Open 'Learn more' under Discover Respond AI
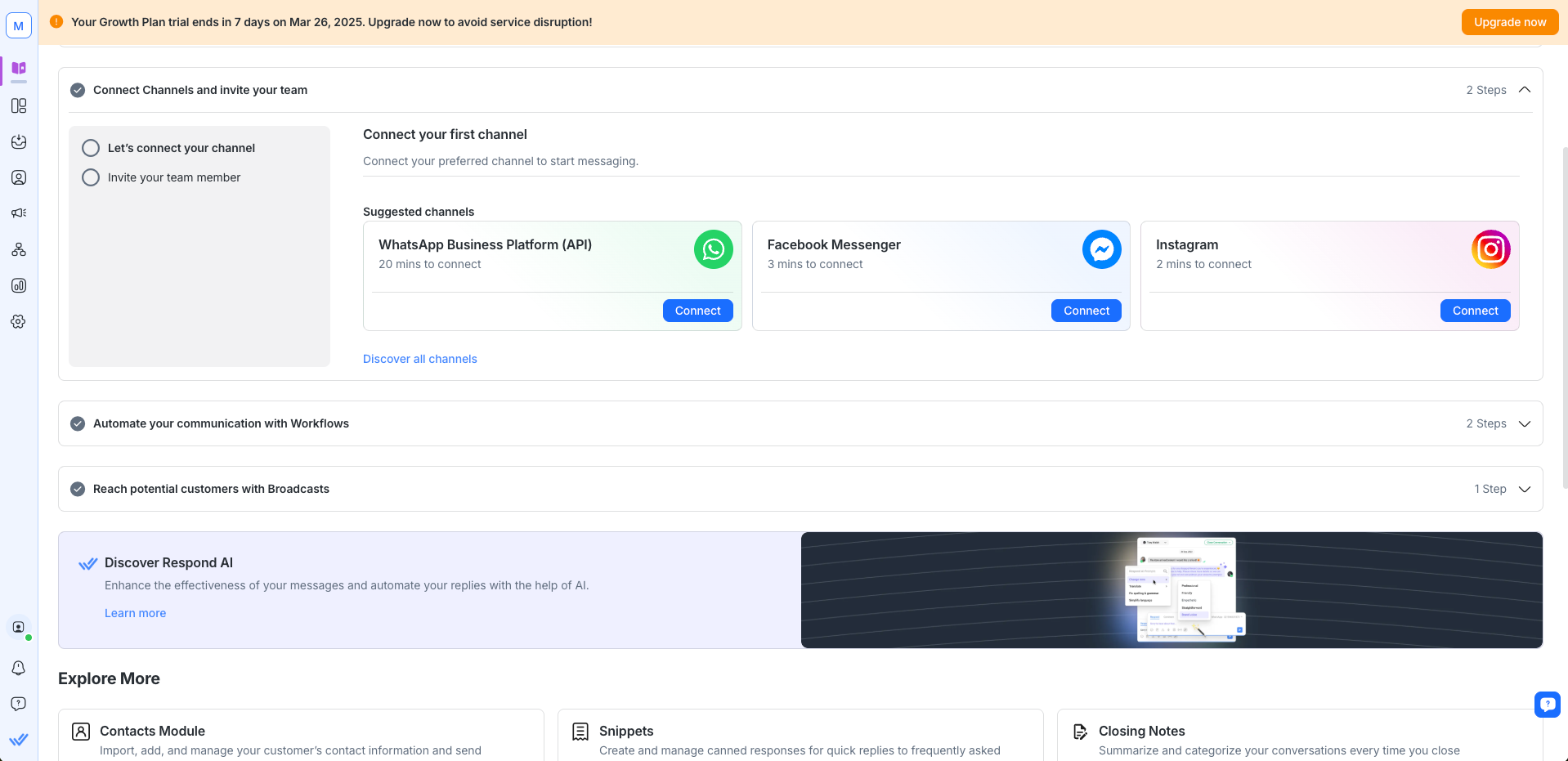Screen dimensions: 1568x761 coord(135,612)
